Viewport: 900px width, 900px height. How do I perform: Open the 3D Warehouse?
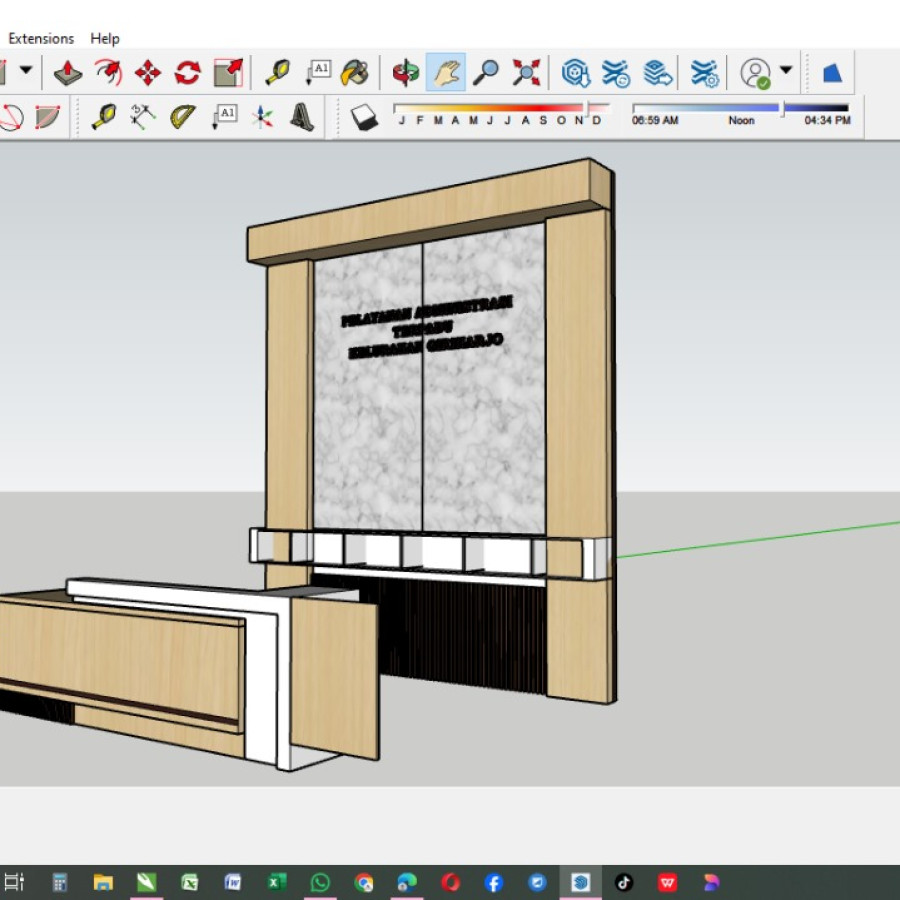[x=576, y=73]
